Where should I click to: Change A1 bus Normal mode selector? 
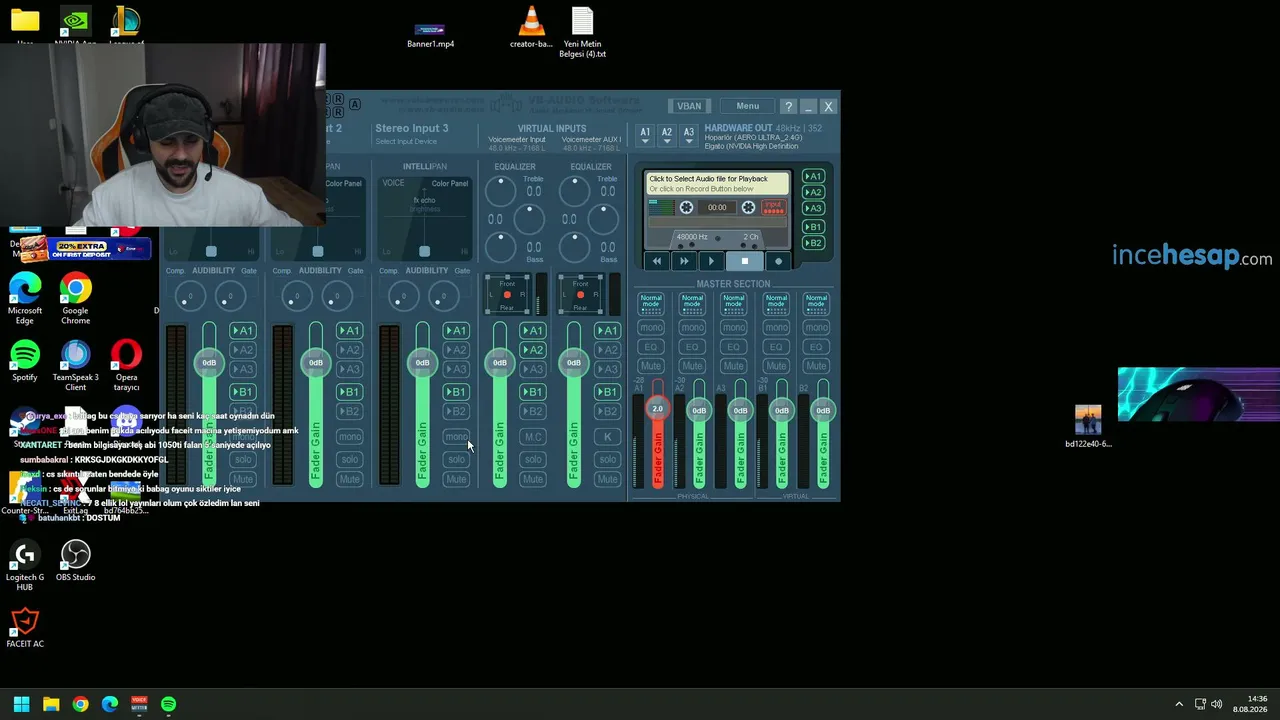pos(651,304)
